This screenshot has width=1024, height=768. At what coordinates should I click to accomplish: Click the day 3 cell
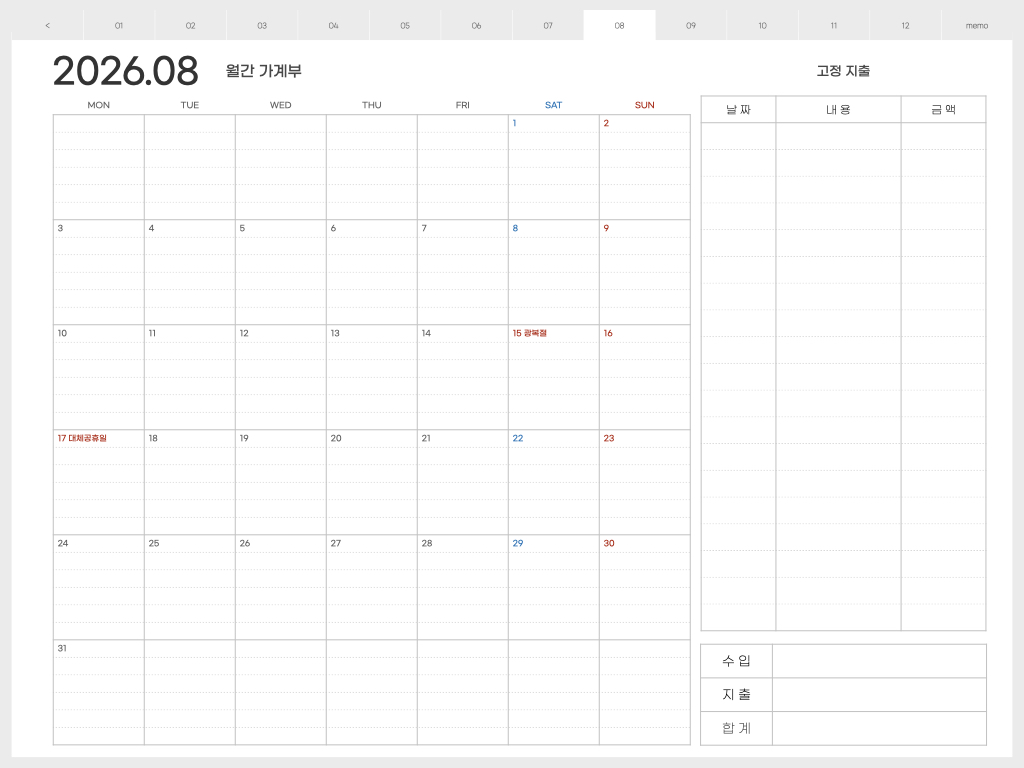tap(99, 272)
